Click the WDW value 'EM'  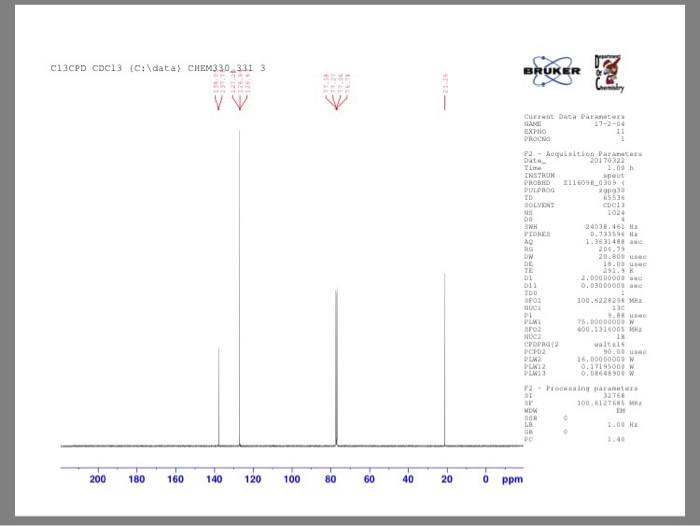[621, 410]
